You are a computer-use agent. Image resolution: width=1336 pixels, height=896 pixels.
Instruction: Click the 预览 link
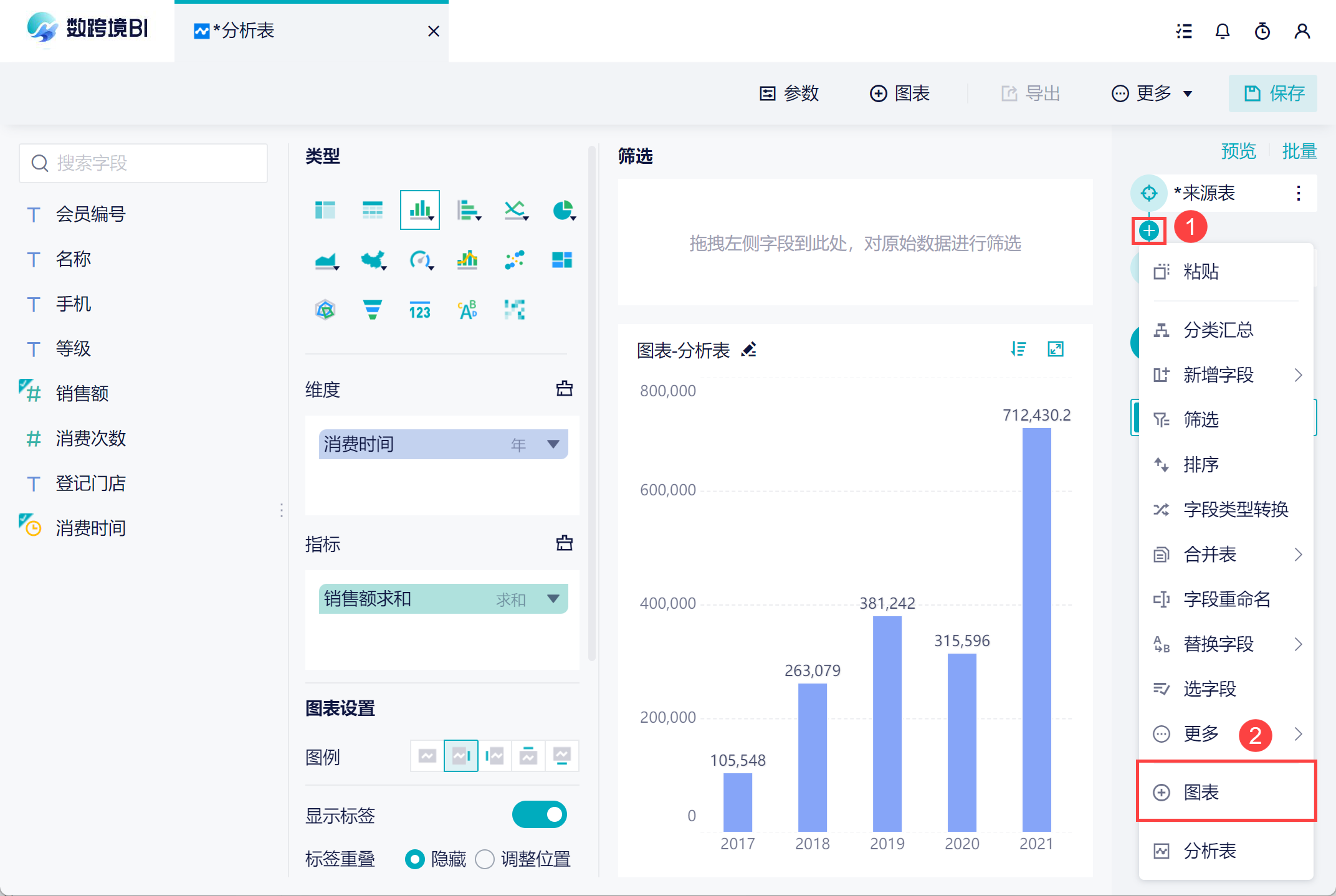(1238, 151)
